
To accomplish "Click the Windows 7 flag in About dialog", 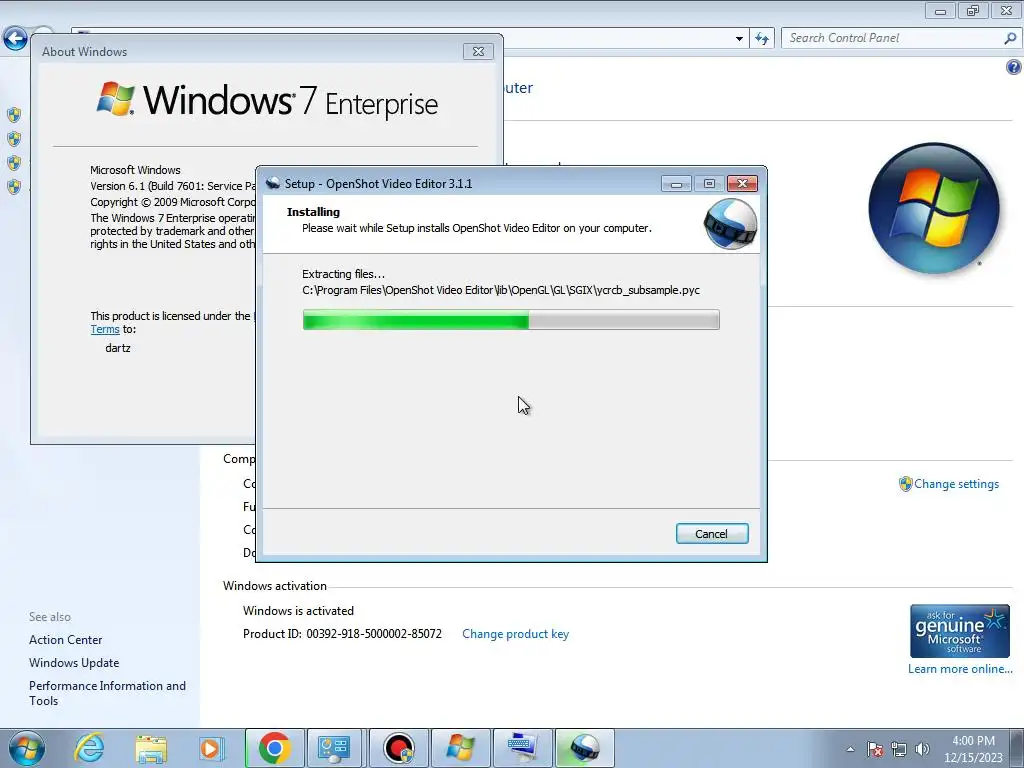I will (116, 99).
